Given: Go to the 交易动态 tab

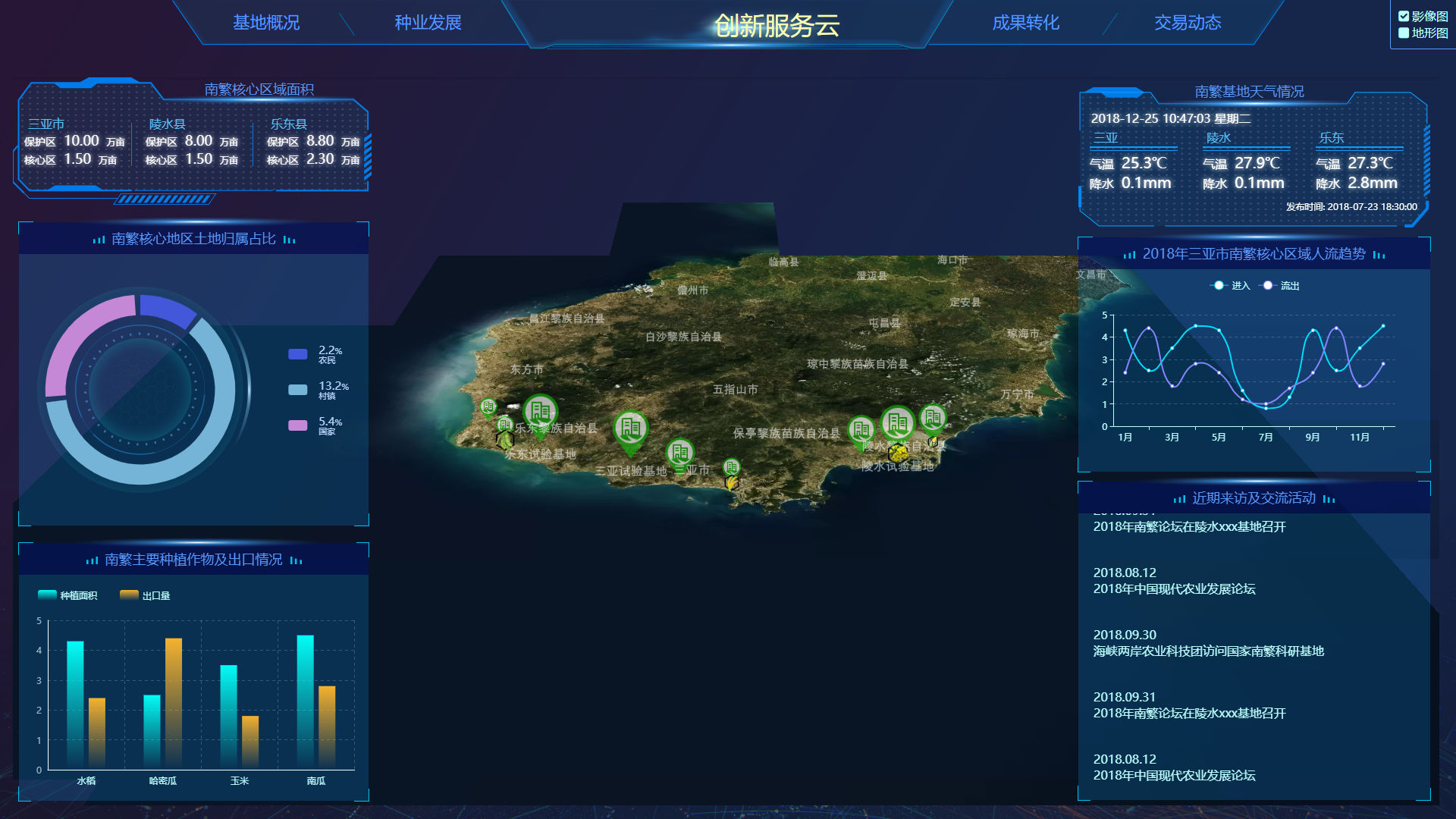Looking at the screenshot, I should 1188,23.
